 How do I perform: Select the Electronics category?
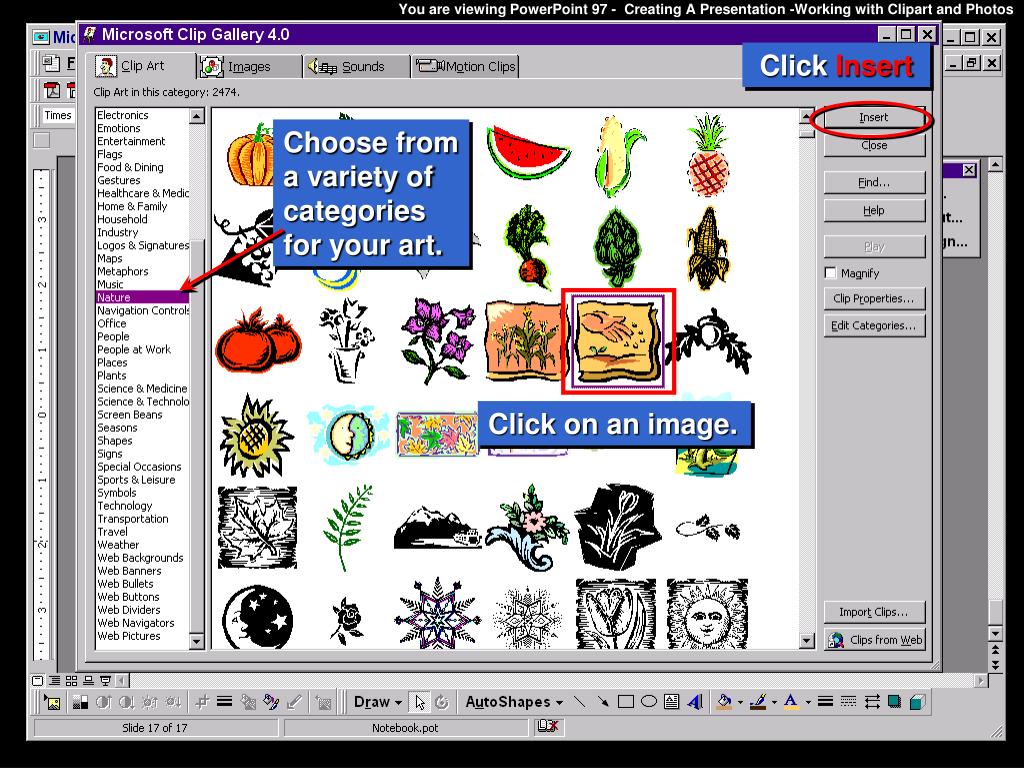142,115
